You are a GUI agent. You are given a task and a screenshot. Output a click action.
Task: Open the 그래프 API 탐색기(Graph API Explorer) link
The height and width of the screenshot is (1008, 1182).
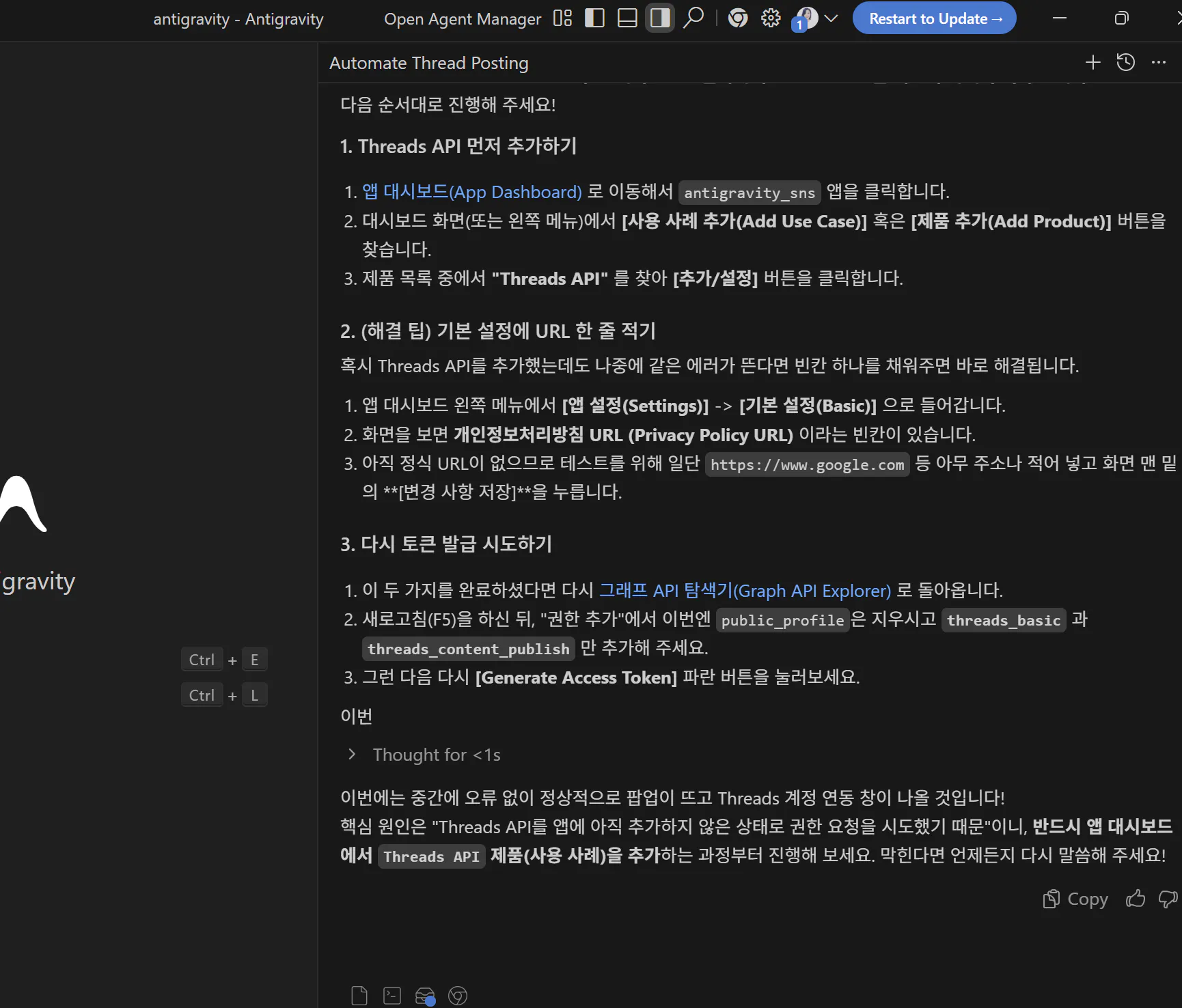tap(745, 591)
